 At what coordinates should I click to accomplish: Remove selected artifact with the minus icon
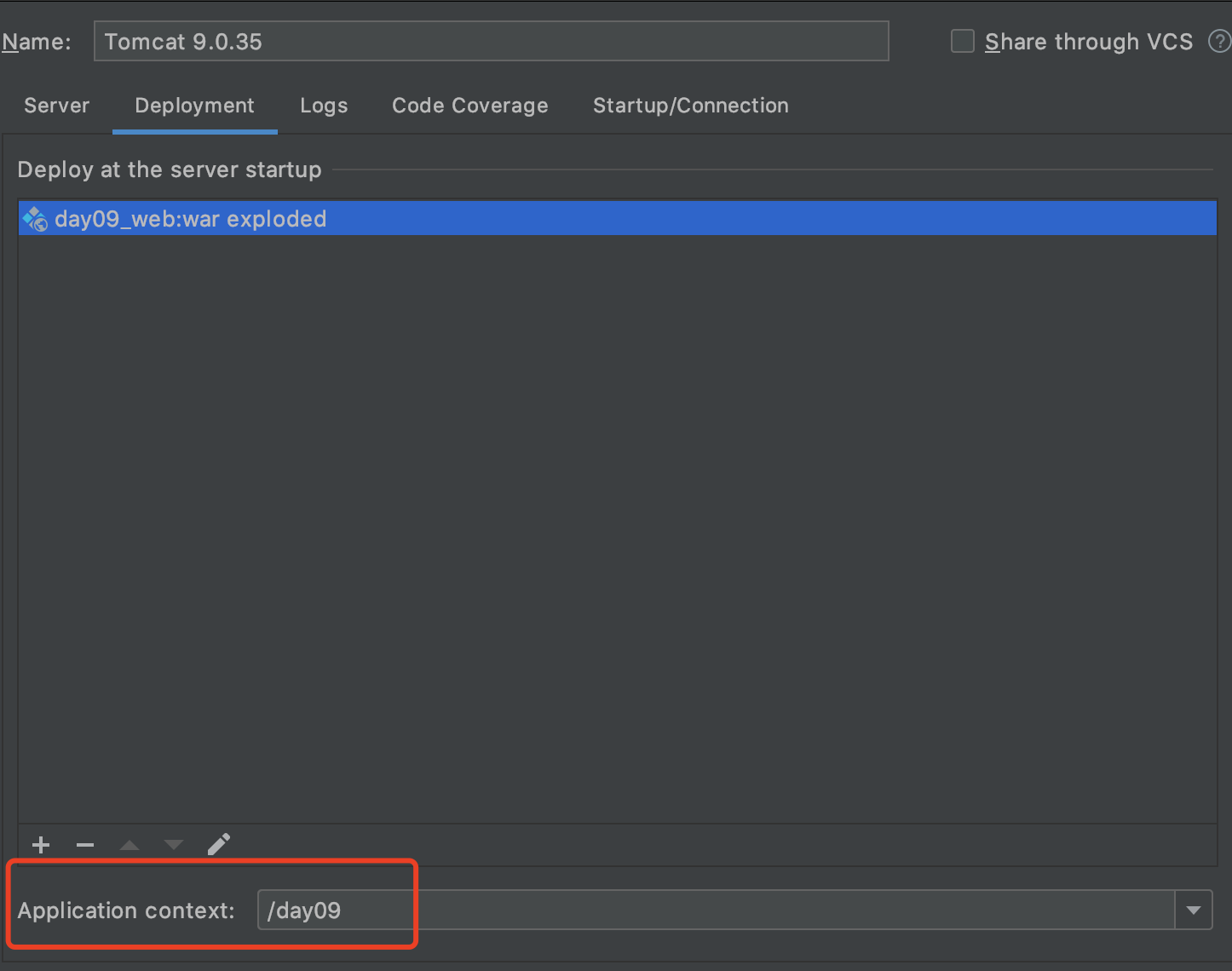(x=85, y=845)
